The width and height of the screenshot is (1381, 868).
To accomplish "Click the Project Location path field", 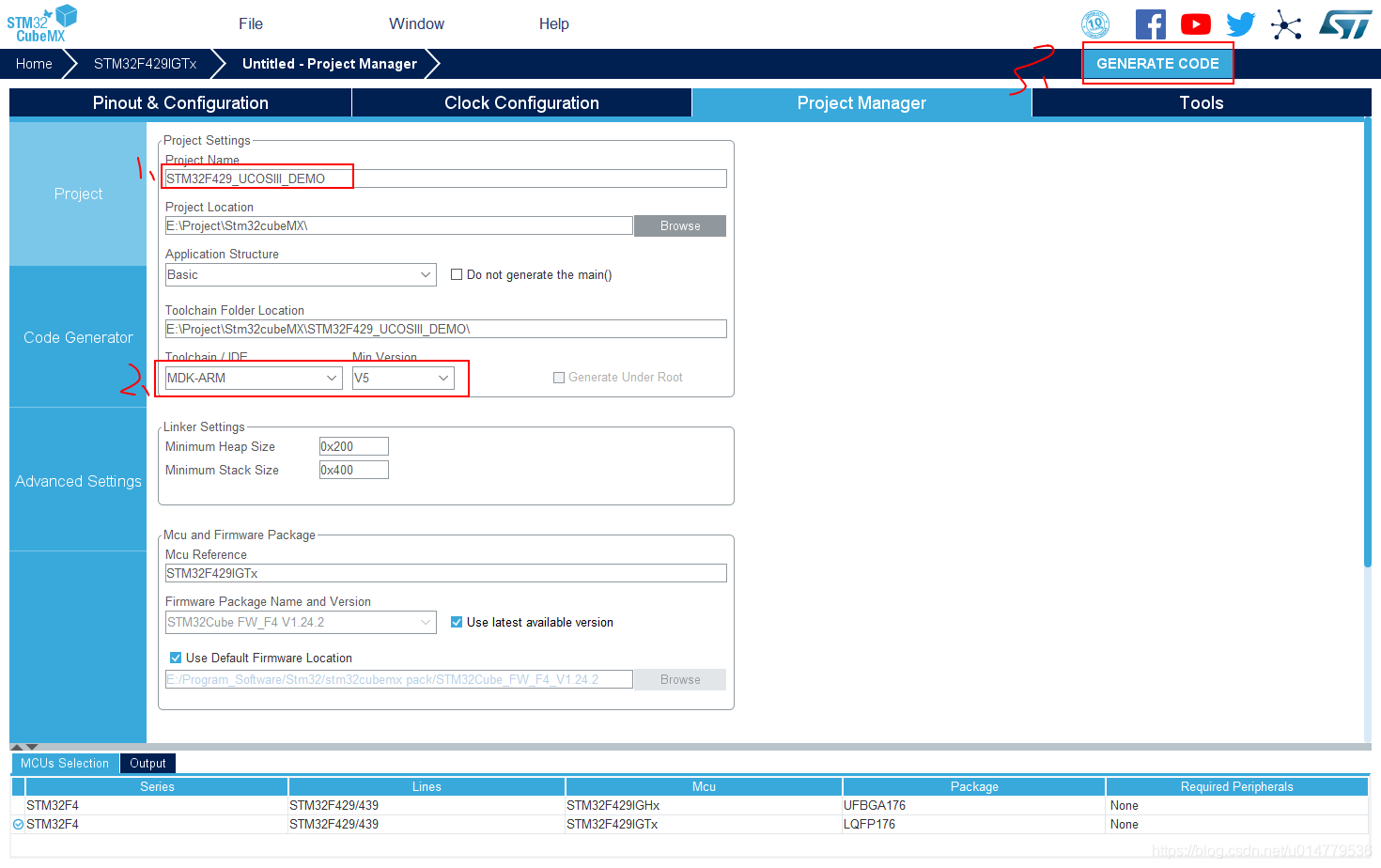I will pos(398,225).
